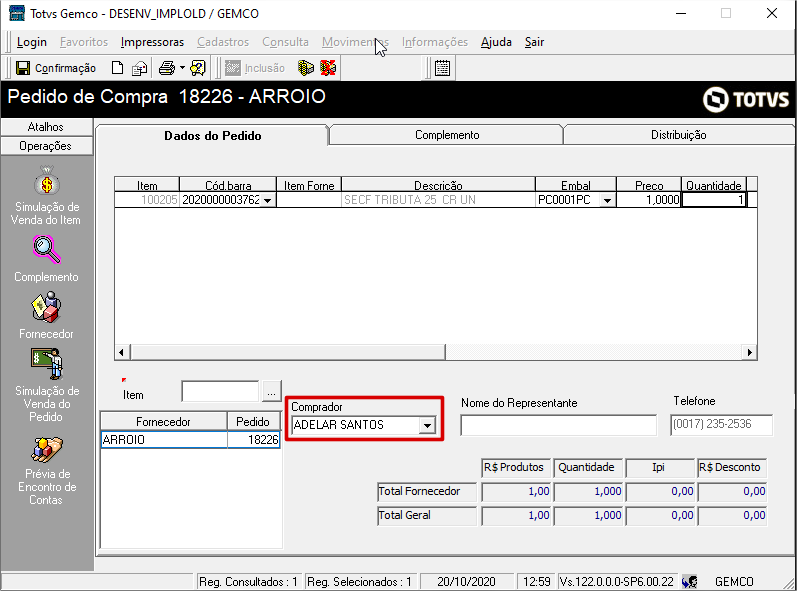Open Simulação de Venda do Pedido shortcut
Screen dimensions: 797x591
tap(46, 385)
